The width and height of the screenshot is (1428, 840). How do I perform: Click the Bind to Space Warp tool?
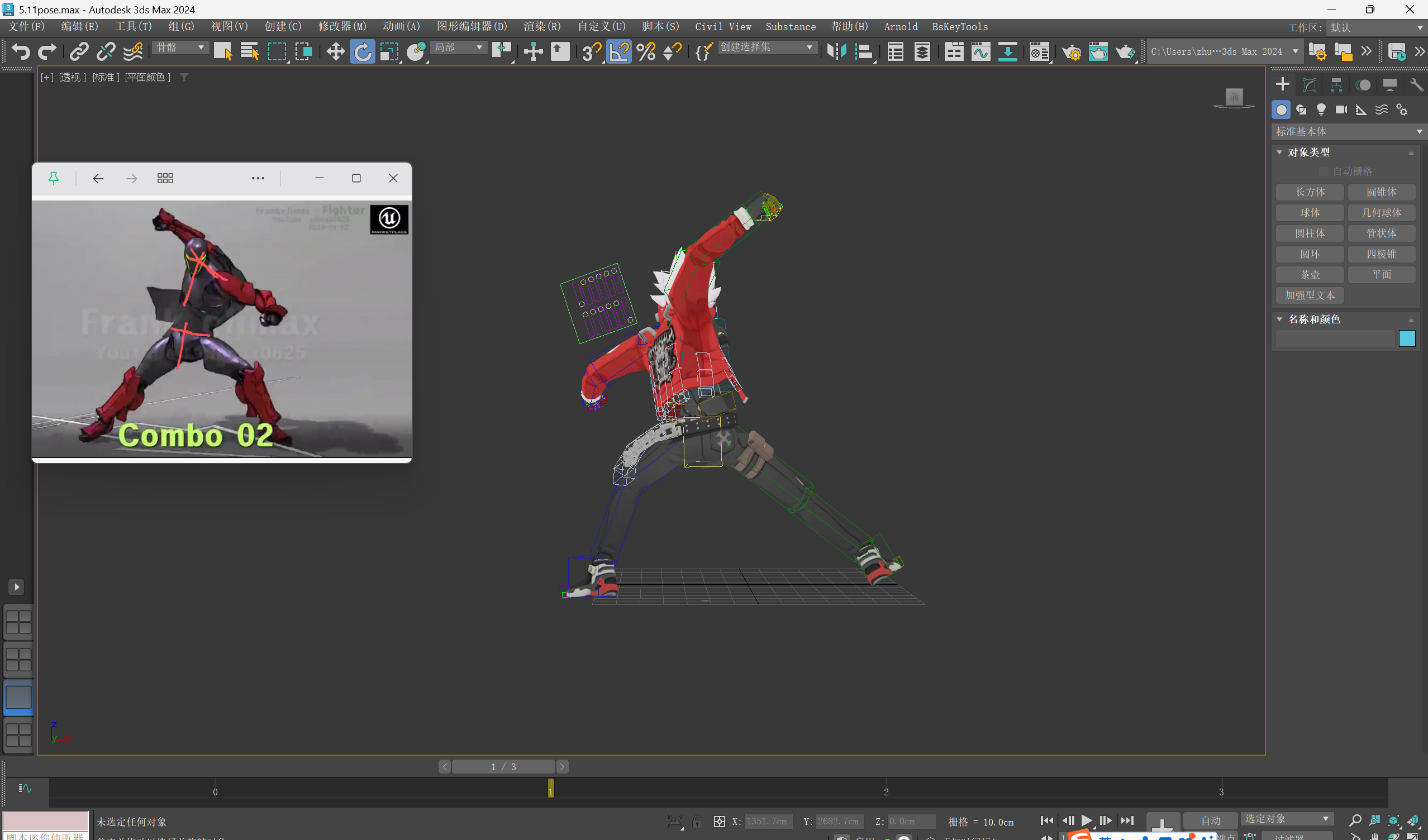(x=132, y=51)
